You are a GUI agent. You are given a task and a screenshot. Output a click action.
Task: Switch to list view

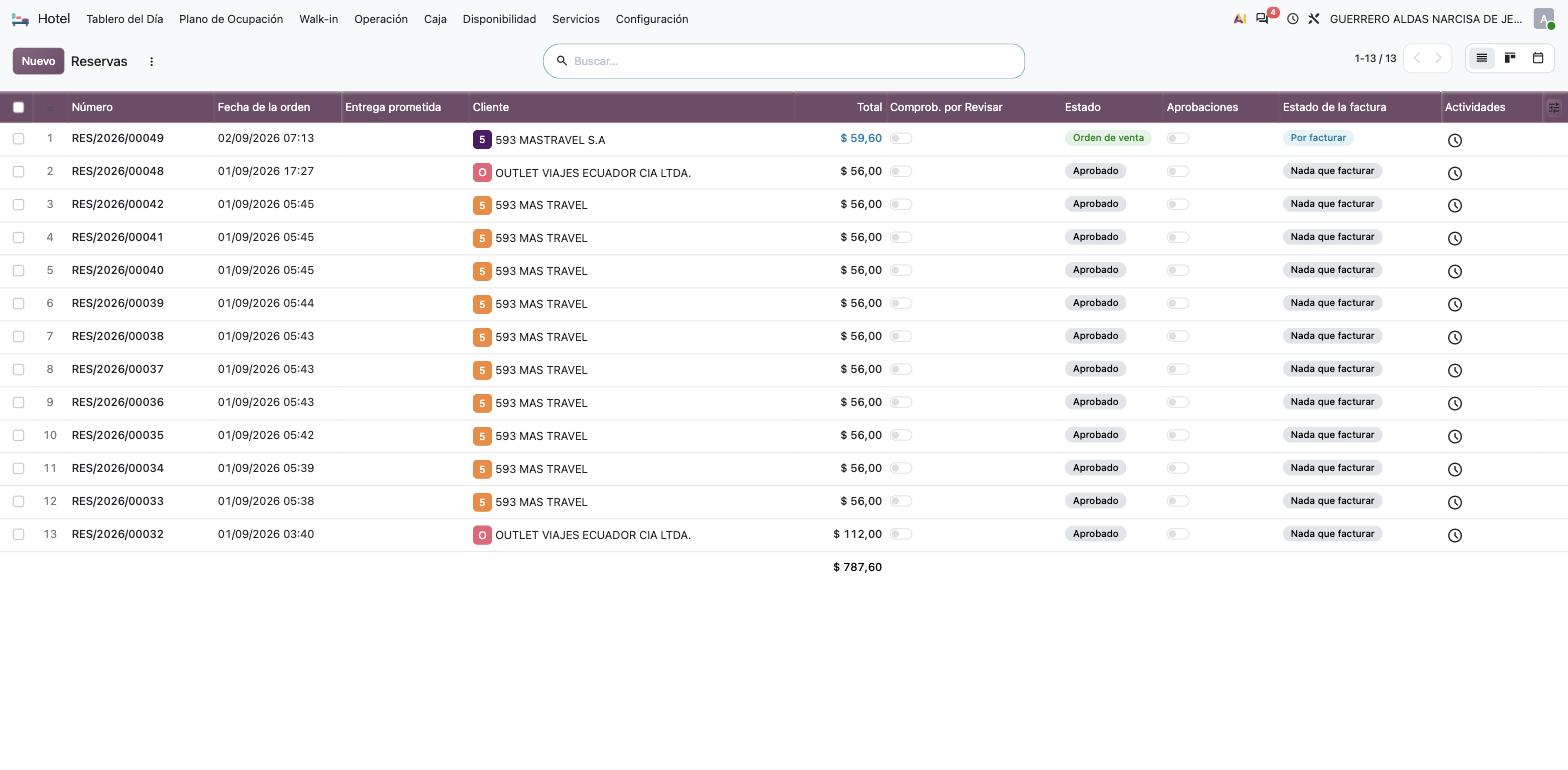click(1482, 58)
